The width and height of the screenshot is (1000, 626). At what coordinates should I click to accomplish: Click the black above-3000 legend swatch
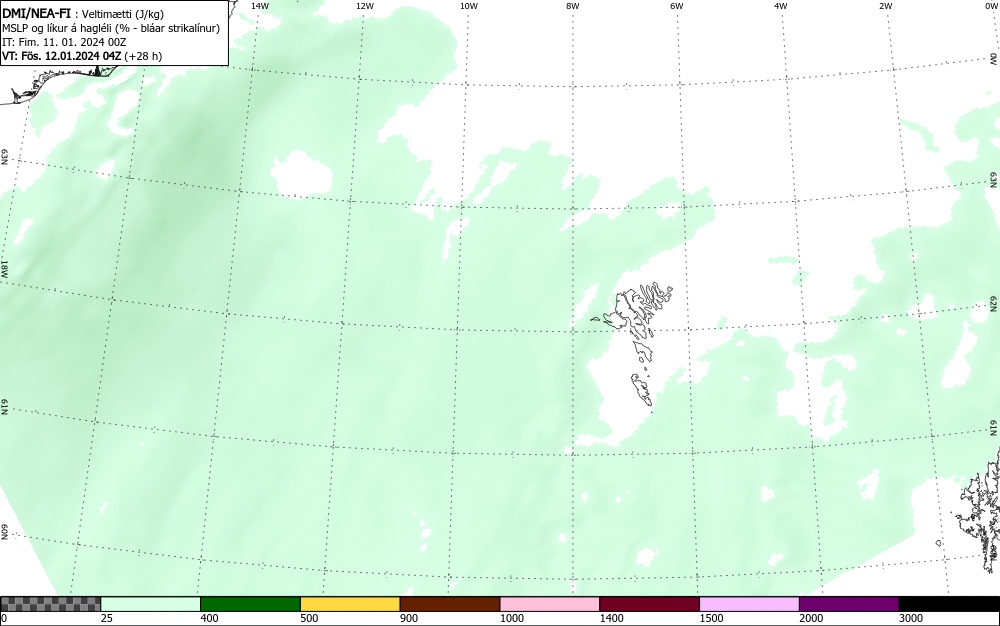949,604
